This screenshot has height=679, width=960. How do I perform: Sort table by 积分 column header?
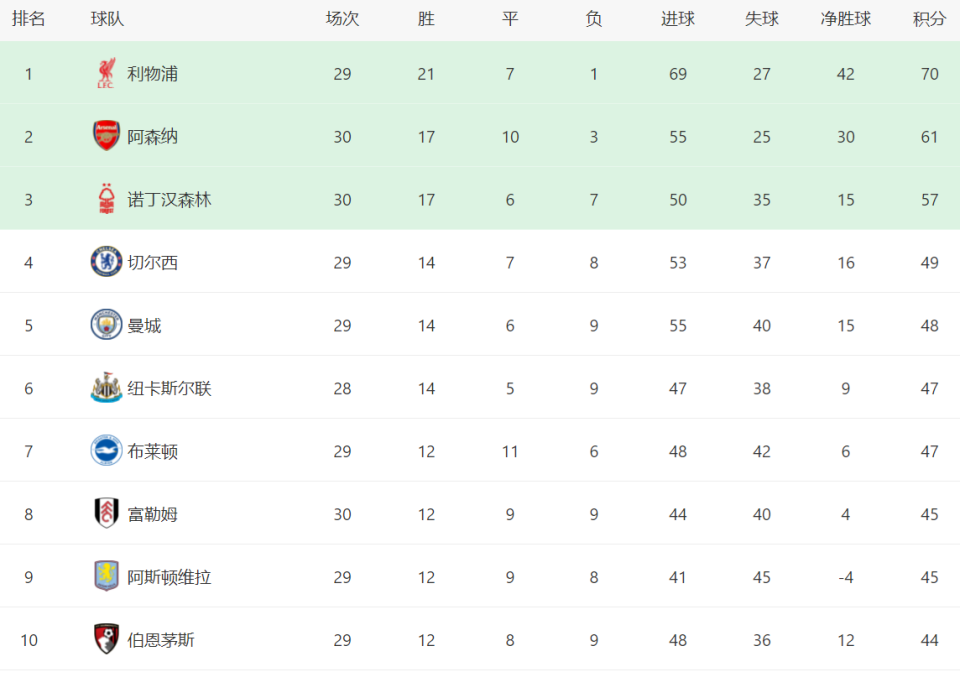pyautogui.click(x=929, y=19)
